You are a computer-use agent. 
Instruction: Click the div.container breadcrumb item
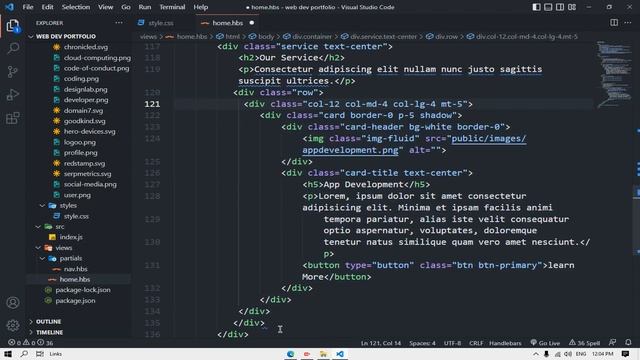pos(308,37)
